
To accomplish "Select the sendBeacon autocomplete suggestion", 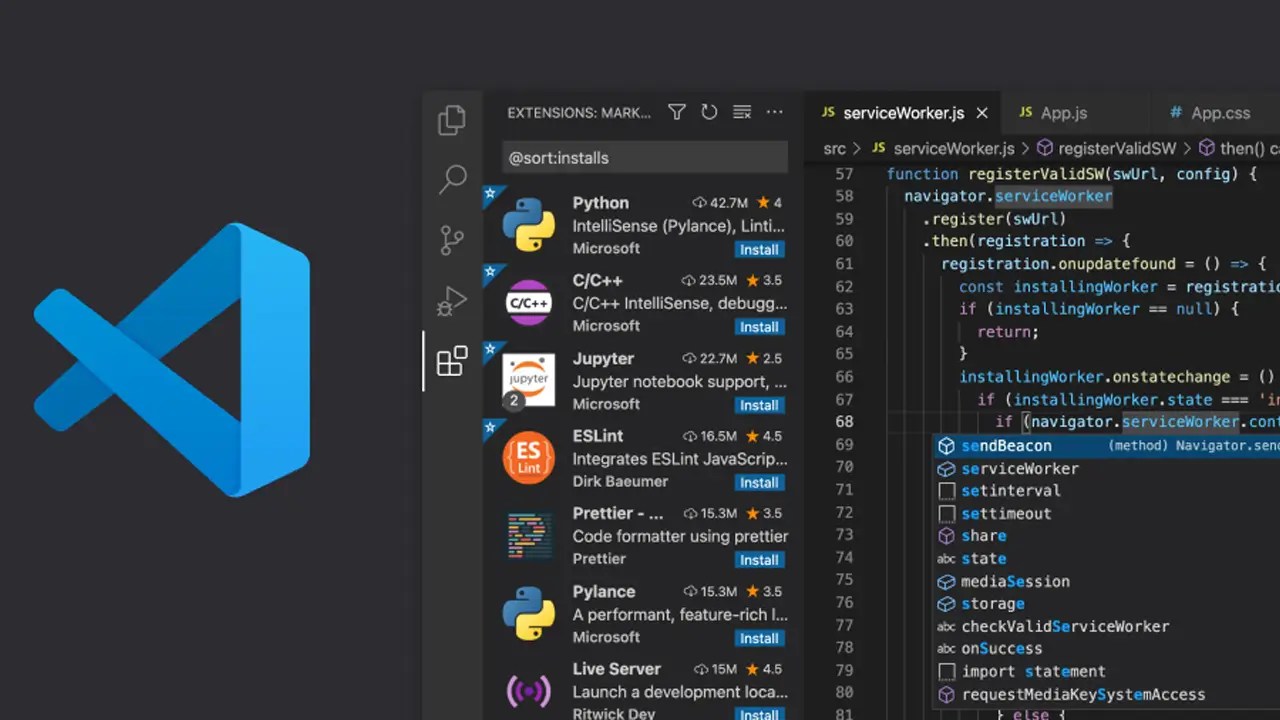I will (x=1006, y=446).
